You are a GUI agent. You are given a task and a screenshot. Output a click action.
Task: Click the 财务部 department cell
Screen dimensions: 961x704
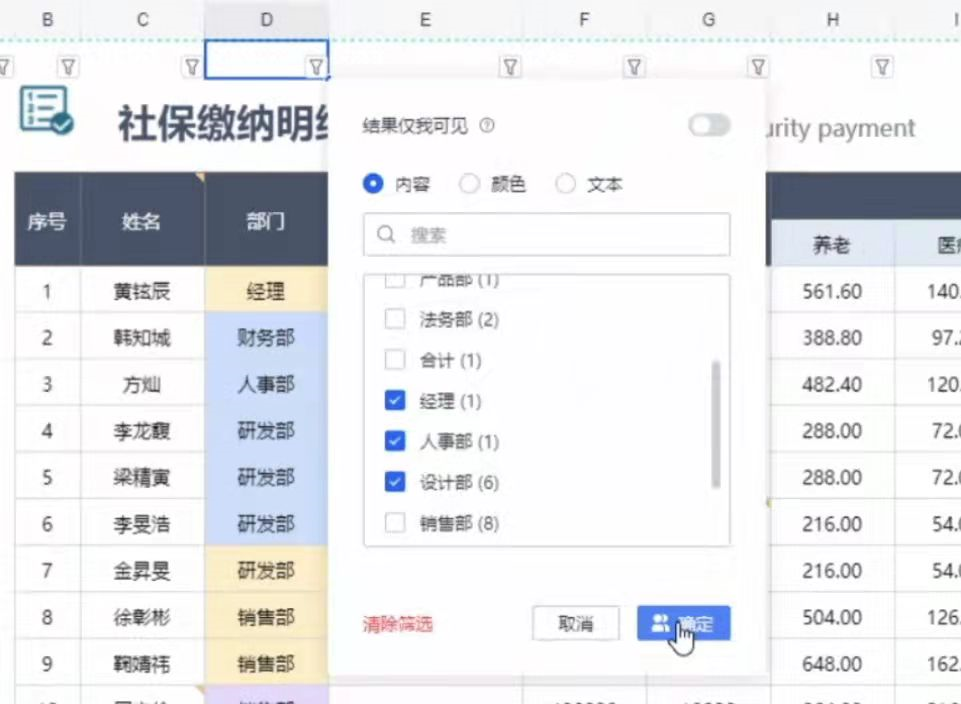click(266, 338)
